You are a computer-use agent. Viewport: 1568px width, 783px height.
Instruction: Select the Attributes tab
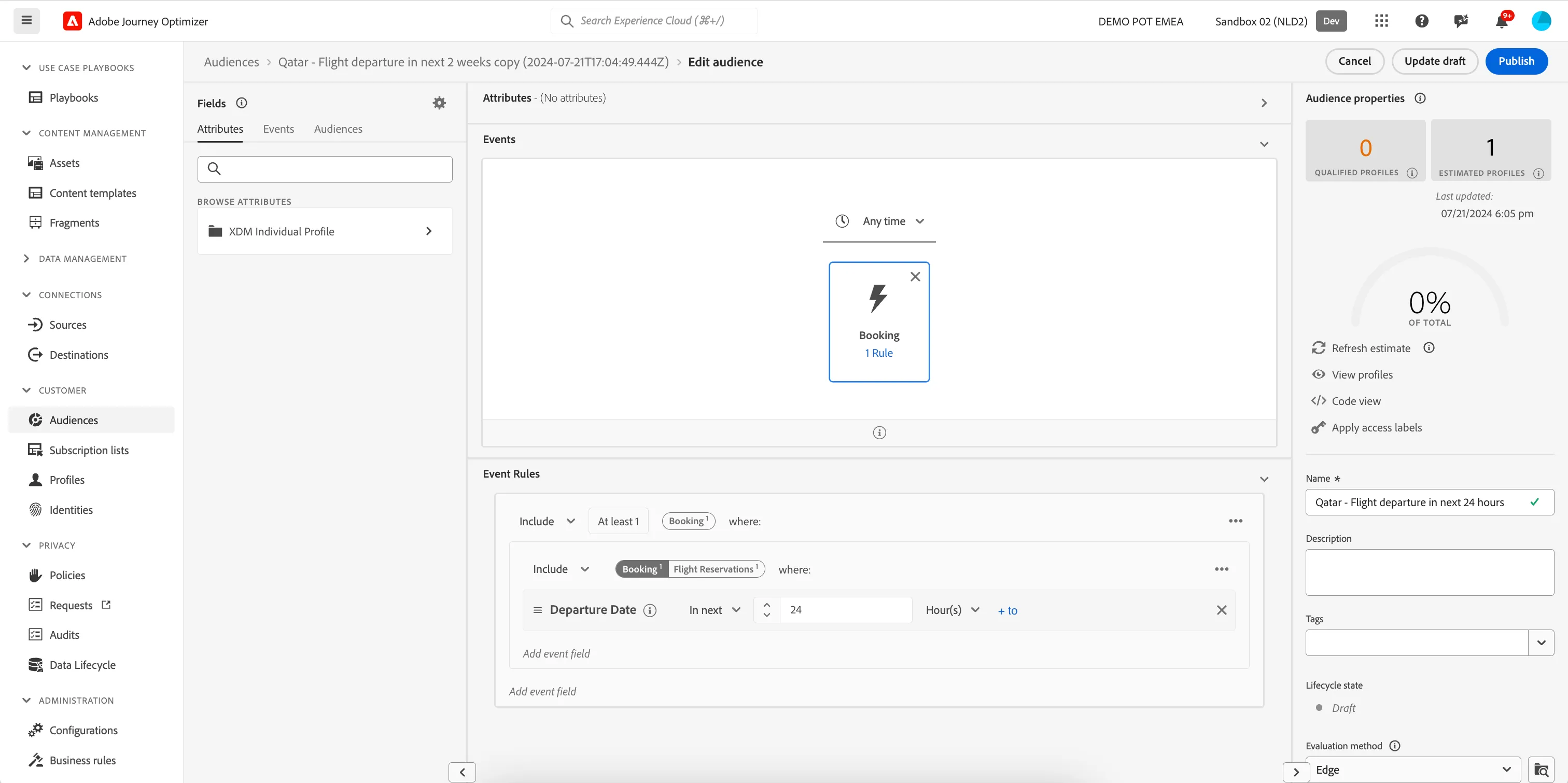[x=220, y=129]
